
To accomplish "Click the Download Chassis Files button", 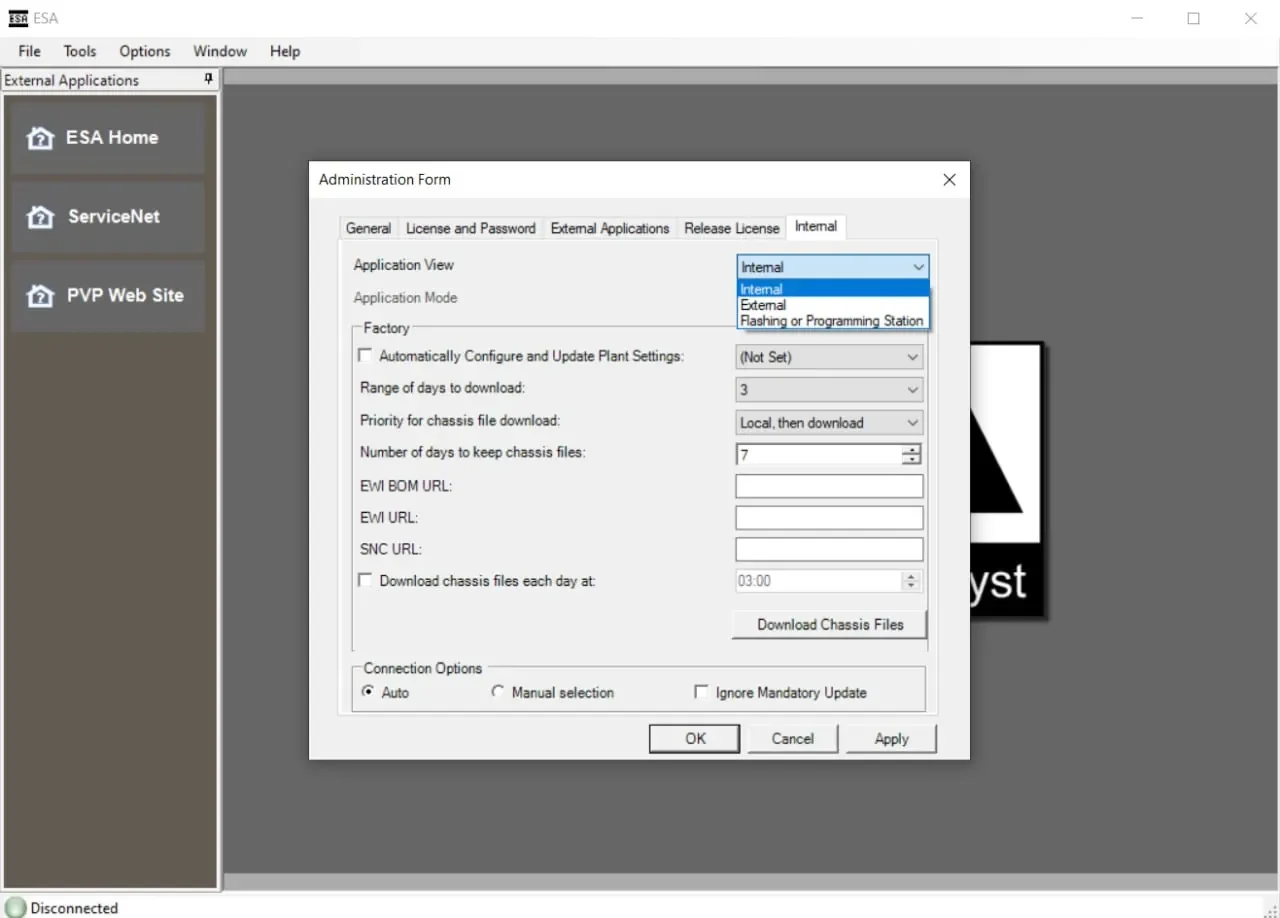I will click(829, 624).
